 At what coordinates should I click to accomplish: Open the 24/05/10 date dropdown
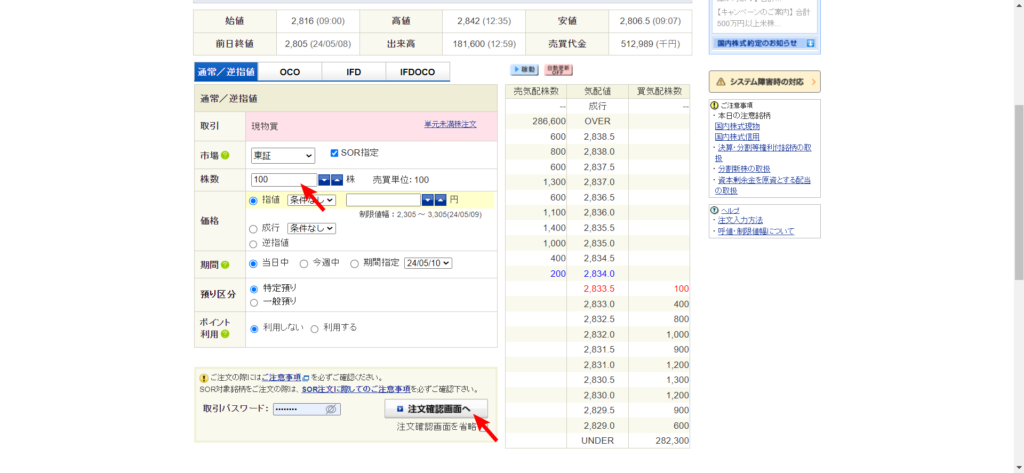coord(428,263)
